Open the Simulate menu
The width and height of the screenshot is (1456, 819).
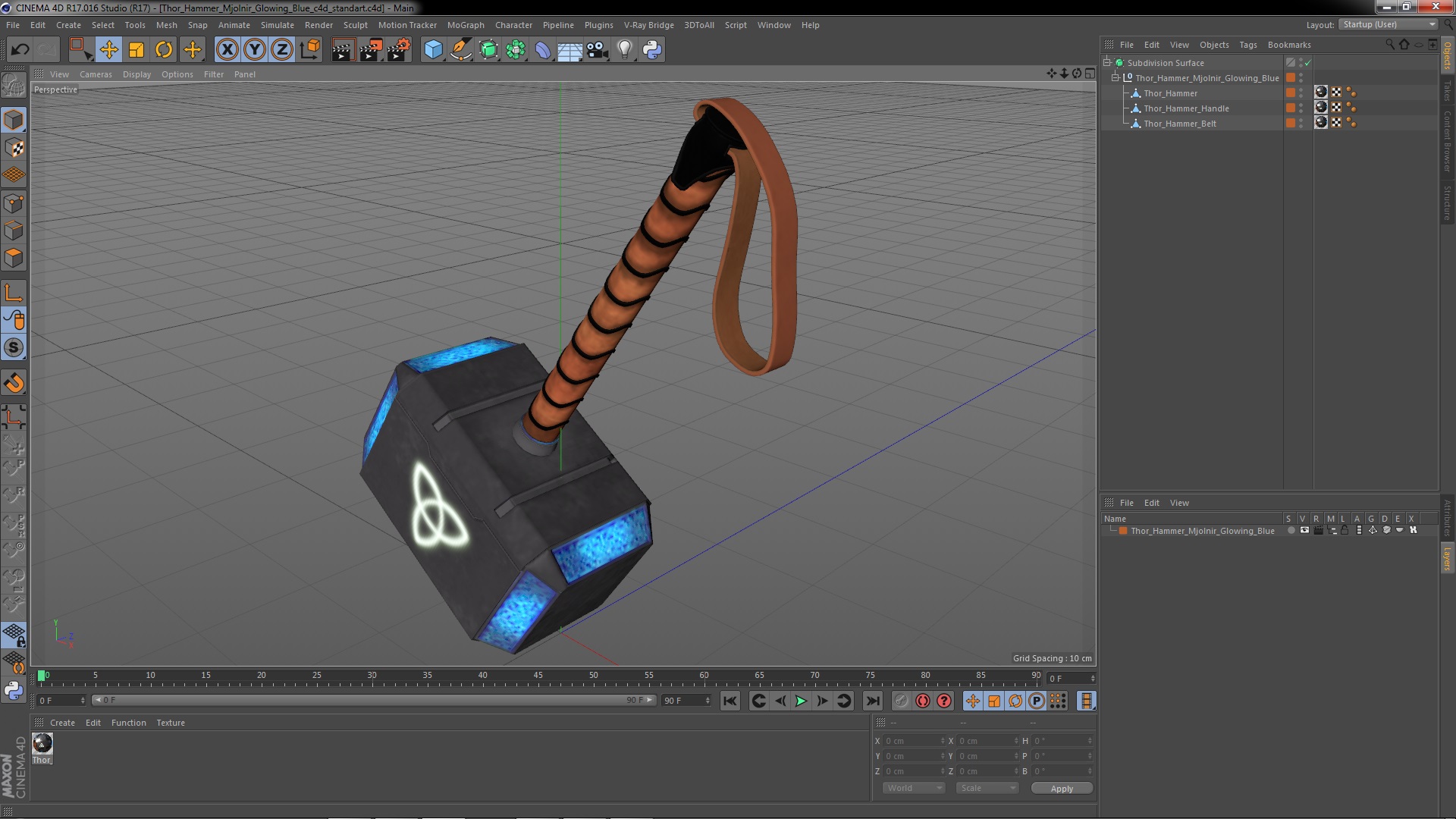(x=277, y=25)
